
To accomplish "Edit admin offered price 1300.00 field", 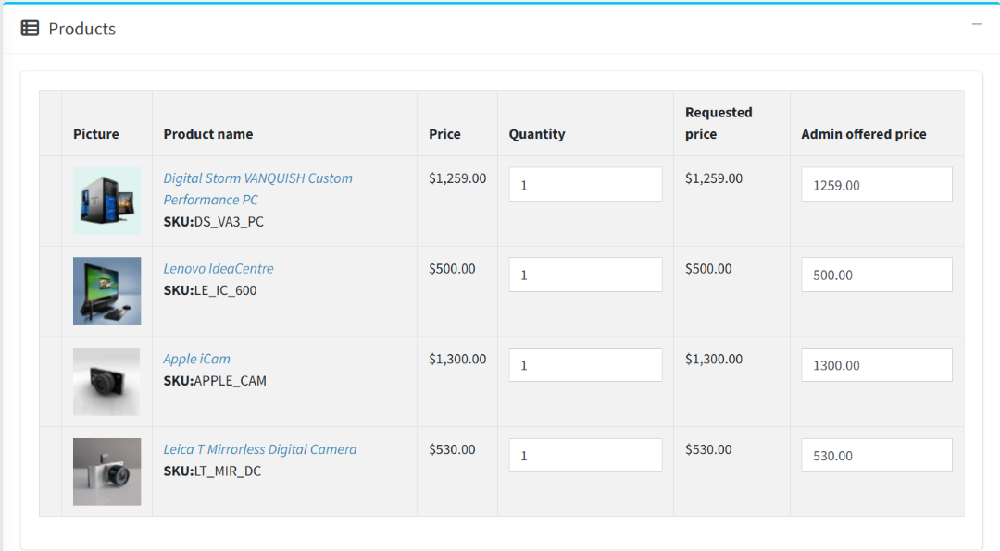I will click(x=876, y=365).
